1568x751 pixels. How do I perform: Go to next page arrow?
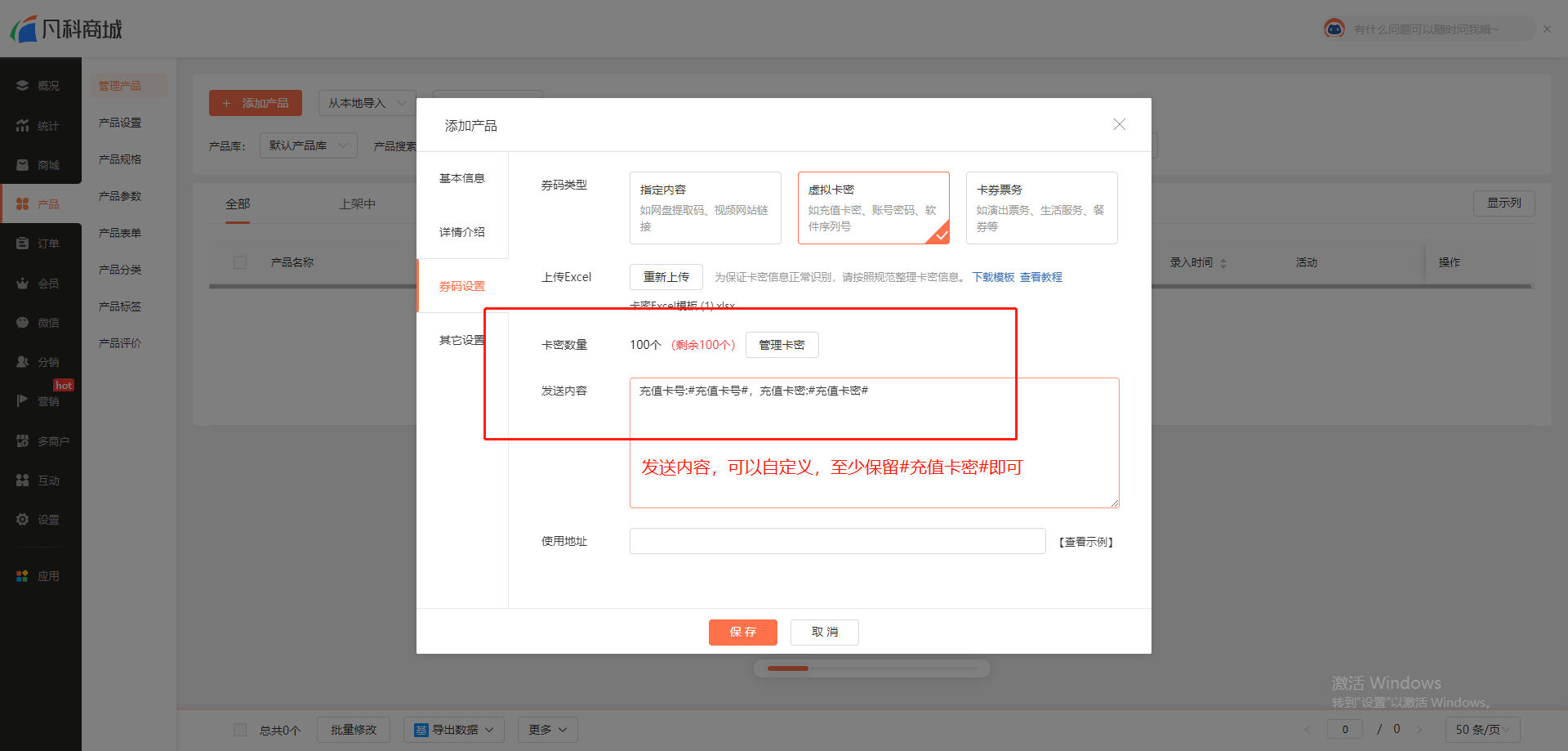(1419, 730)
